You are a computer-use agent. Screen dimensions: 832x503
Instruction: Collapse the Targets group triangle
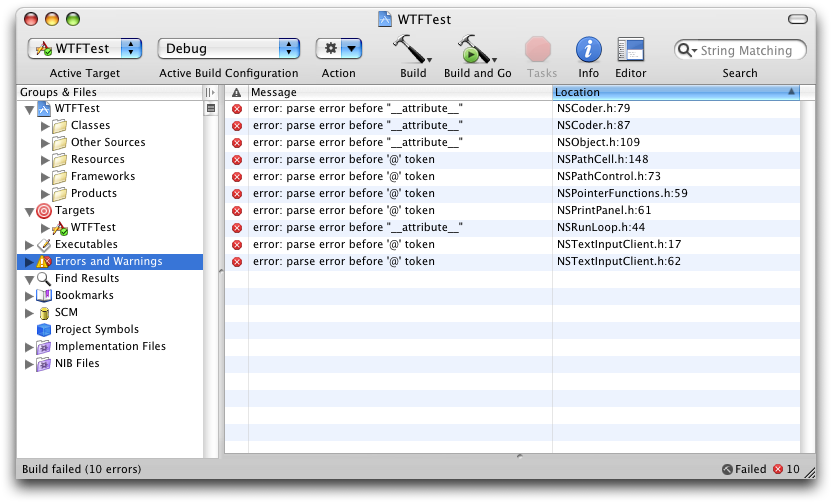pos(29,212)
